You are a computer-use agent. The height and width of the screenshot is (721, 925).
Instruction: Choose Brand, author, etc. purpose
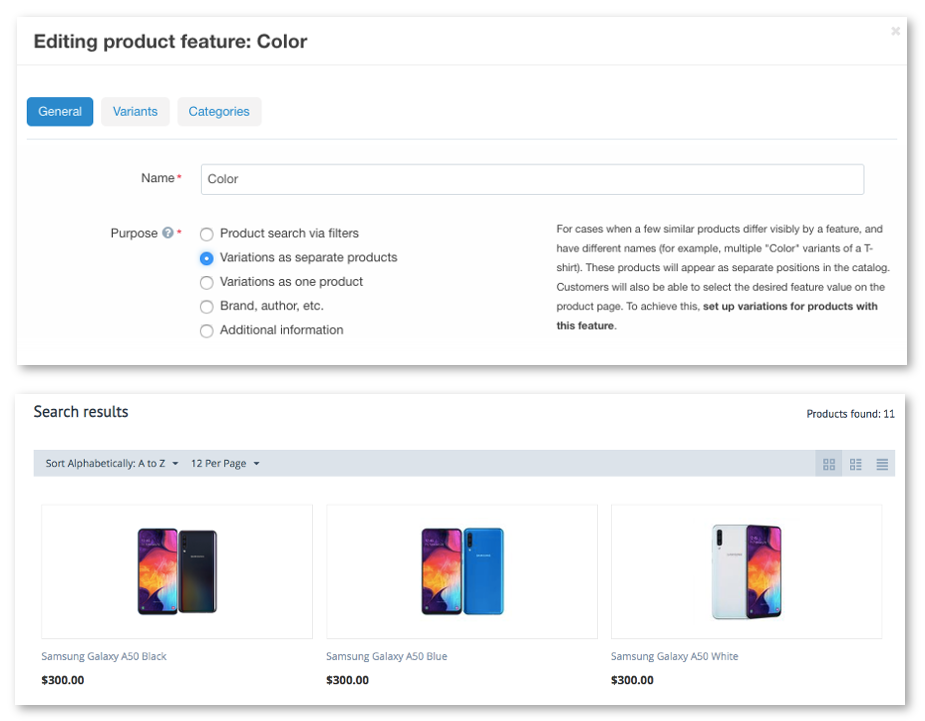206,307
